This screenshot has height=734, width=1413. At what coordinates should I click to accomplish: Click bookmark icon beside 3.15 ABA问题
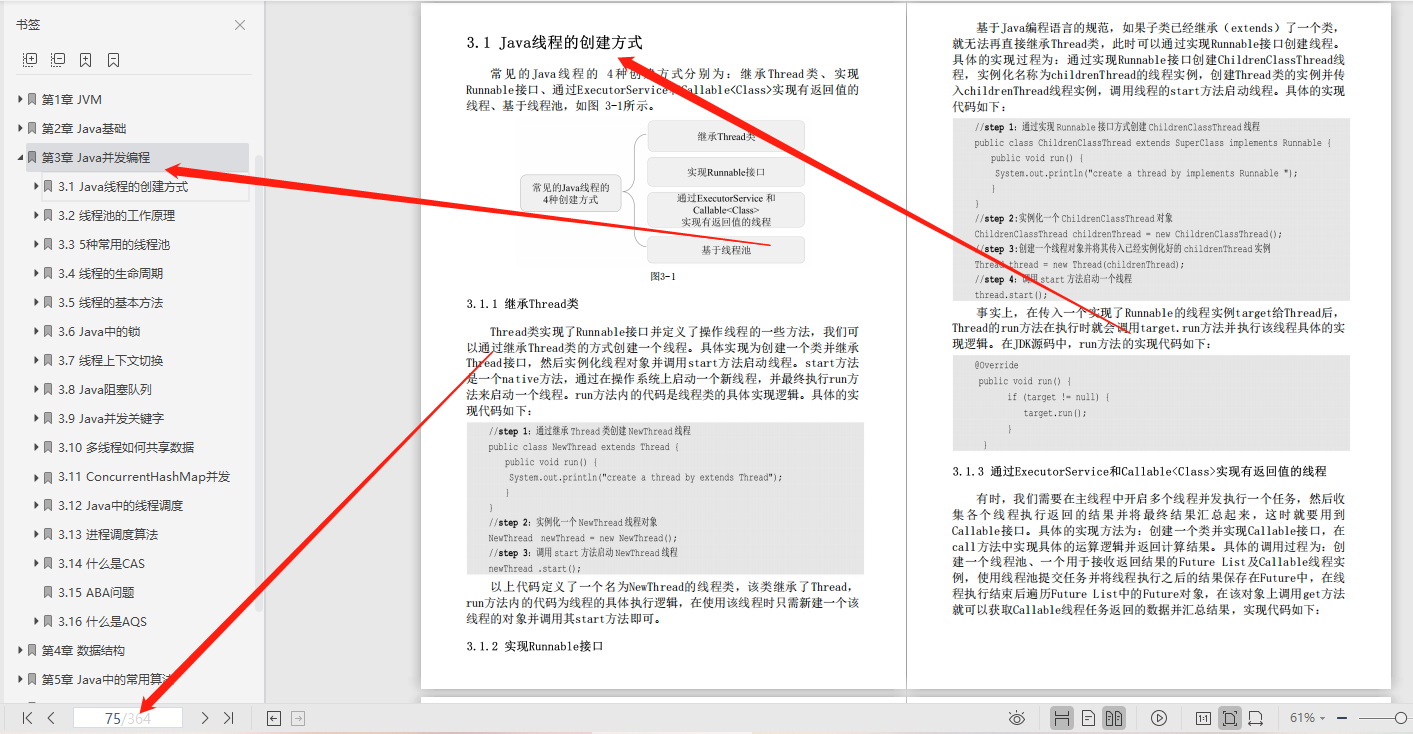48,593
